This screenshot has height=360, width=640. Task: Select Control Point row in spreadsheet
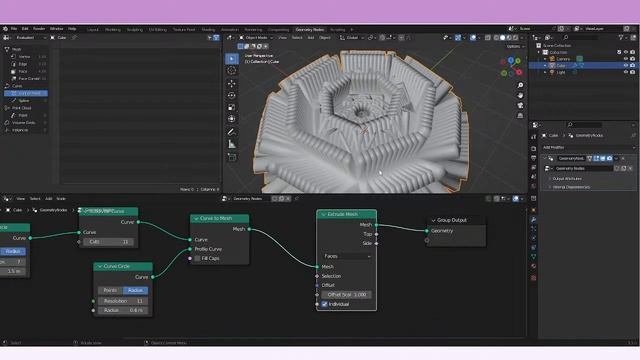click(x=26, y=93)
